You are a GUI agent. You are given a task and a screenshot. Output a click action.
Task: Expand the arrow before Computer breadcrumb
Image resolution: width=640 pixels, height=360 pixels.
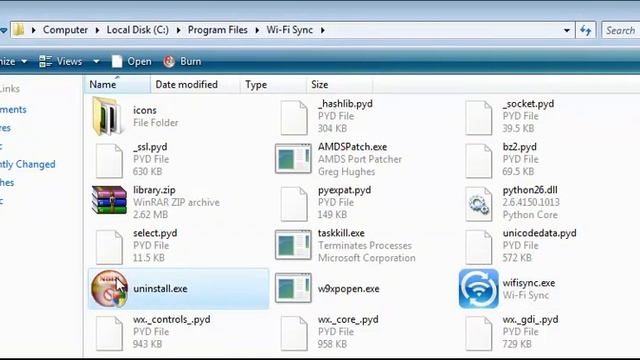pyautogui.click(x=33, y=30)
